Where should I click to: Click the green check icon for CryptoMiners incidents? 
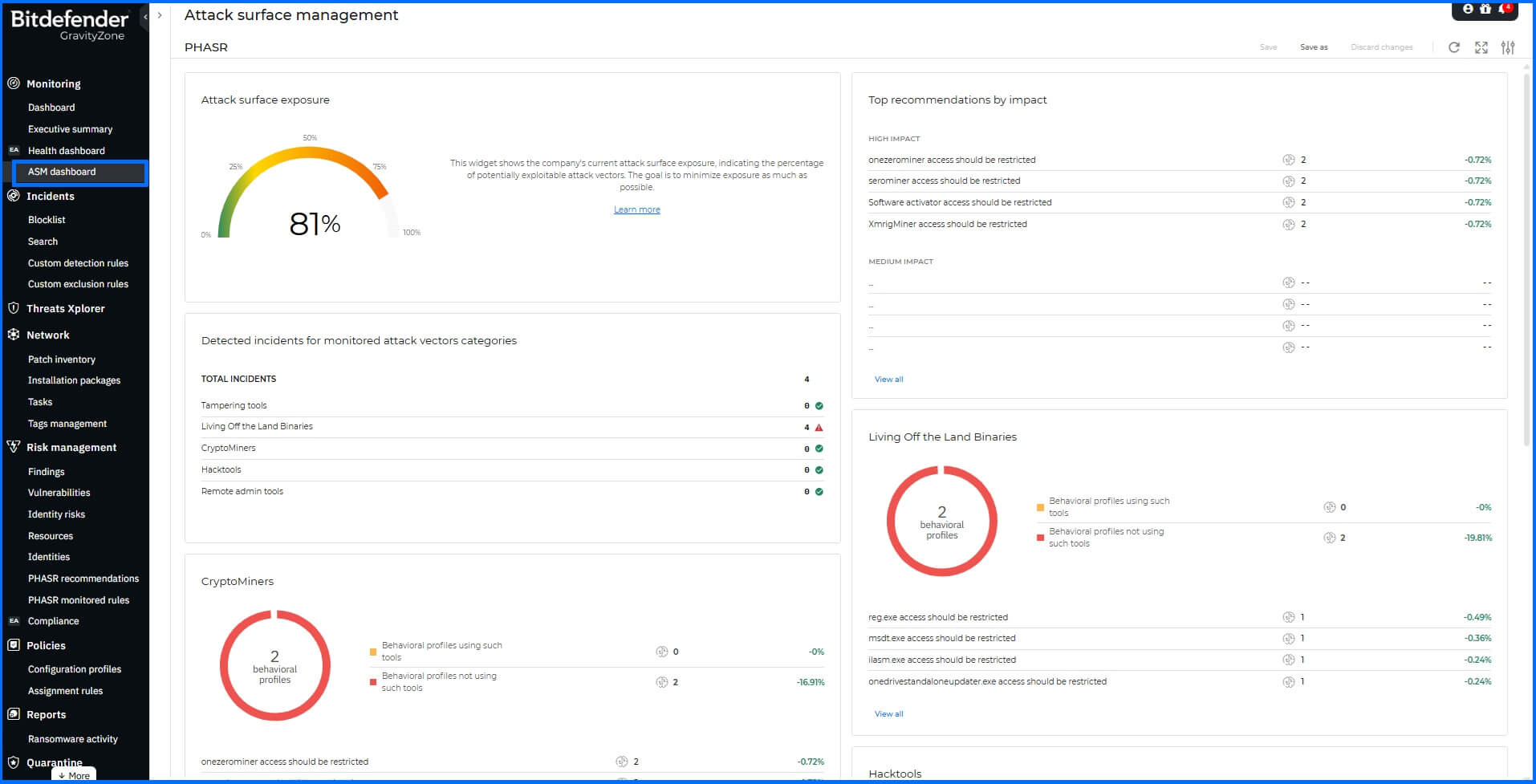click(819, 449)
